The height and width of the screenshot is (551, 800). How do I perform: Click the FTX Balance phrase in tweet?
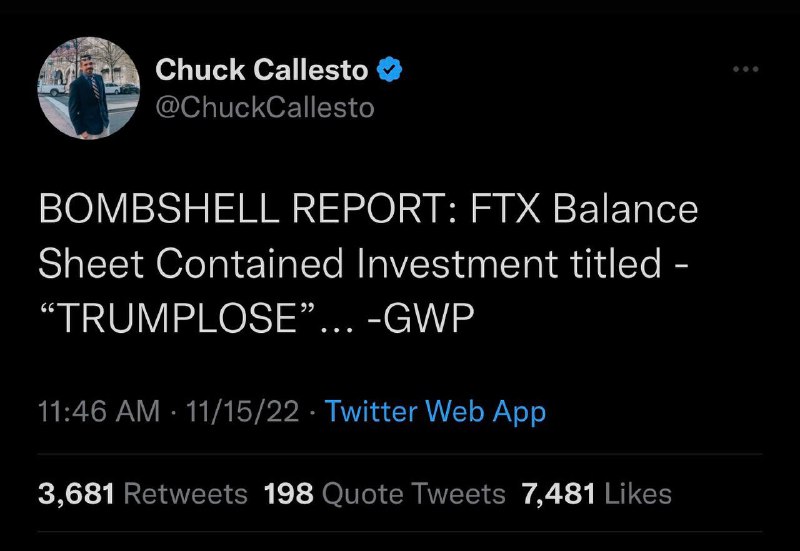(x=584, y=209)
